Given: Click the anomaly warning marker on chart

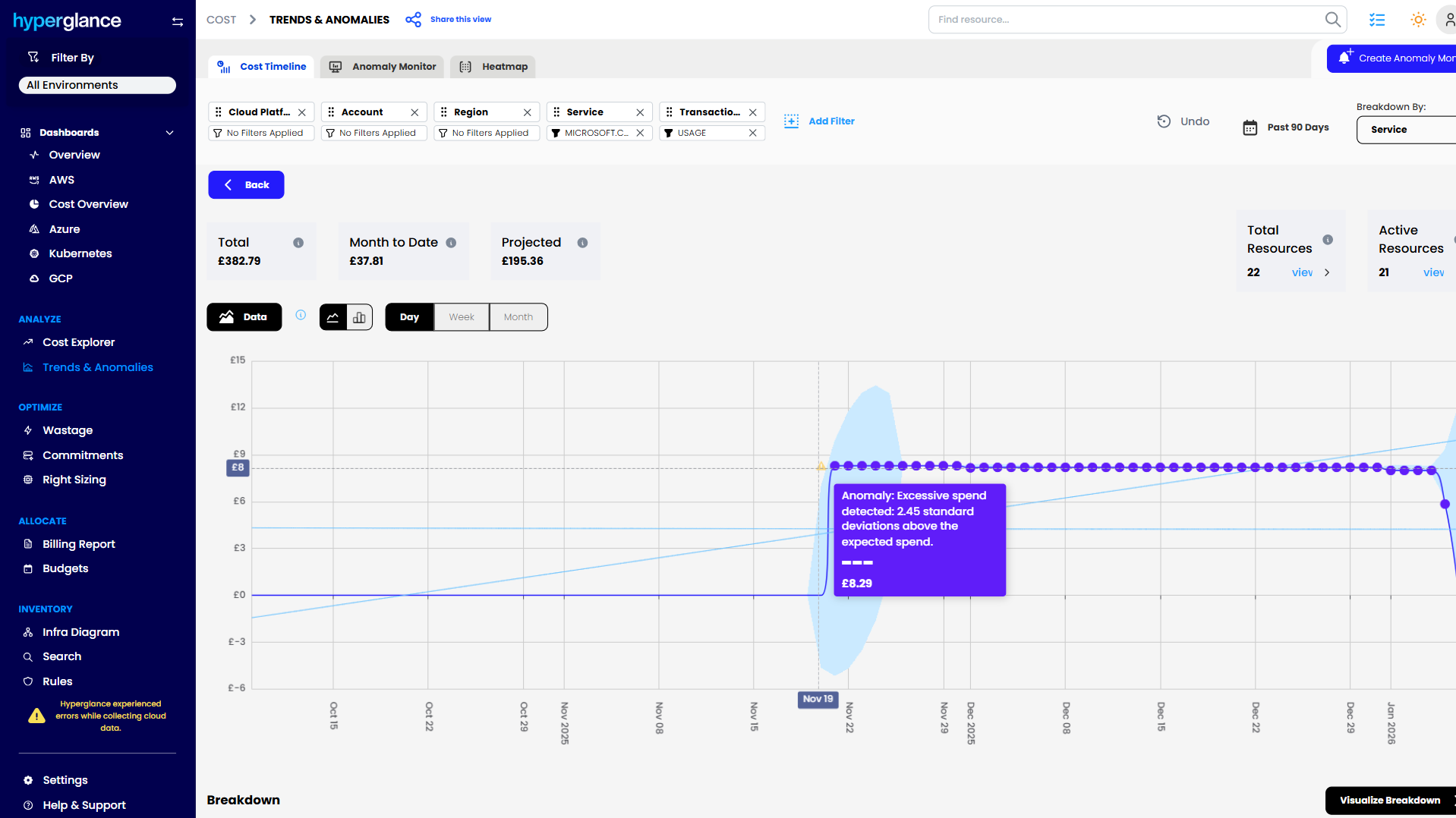Looking at the screenshot, I should [x=821, y=466].
